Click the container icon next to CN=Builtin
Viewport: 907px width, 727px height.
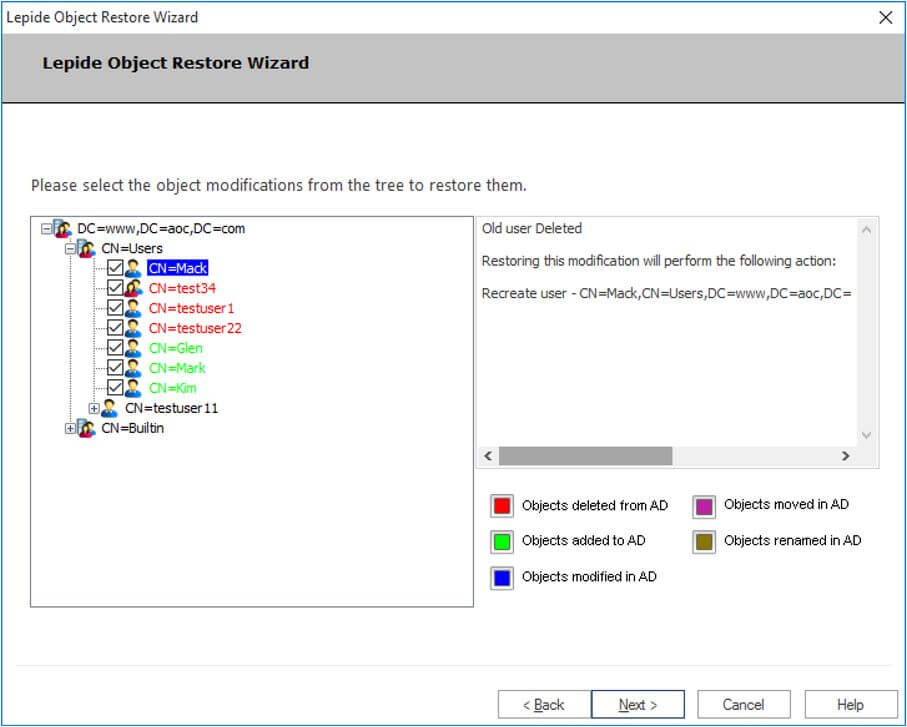pyautogui.click(x=86, y=429)
